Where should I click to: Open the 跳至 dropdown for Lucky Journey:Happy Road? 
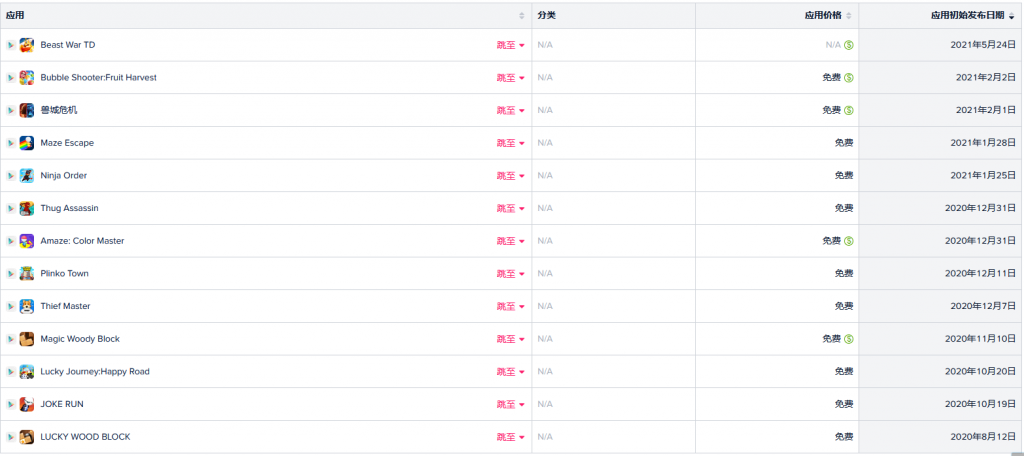click(510, 372)
